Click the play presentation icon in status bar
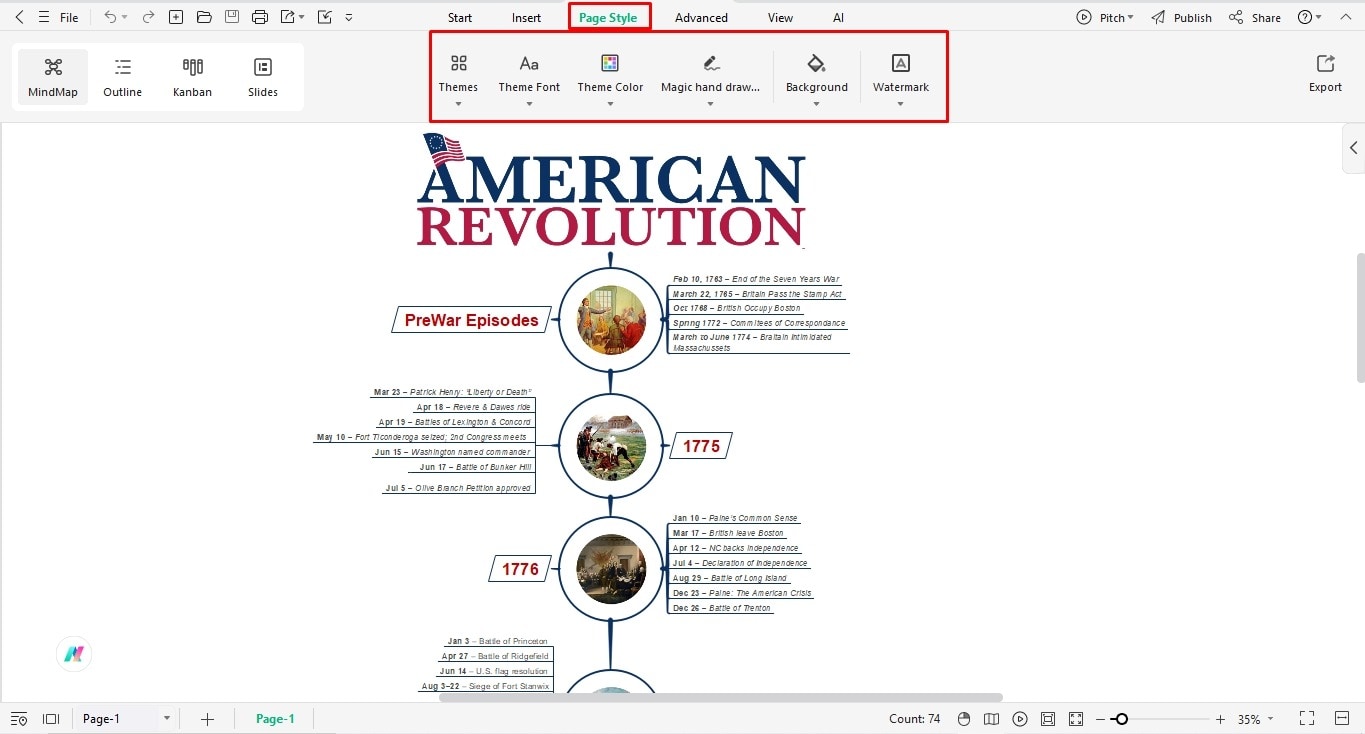1365x734 pixels. (x=1020, y=719)
